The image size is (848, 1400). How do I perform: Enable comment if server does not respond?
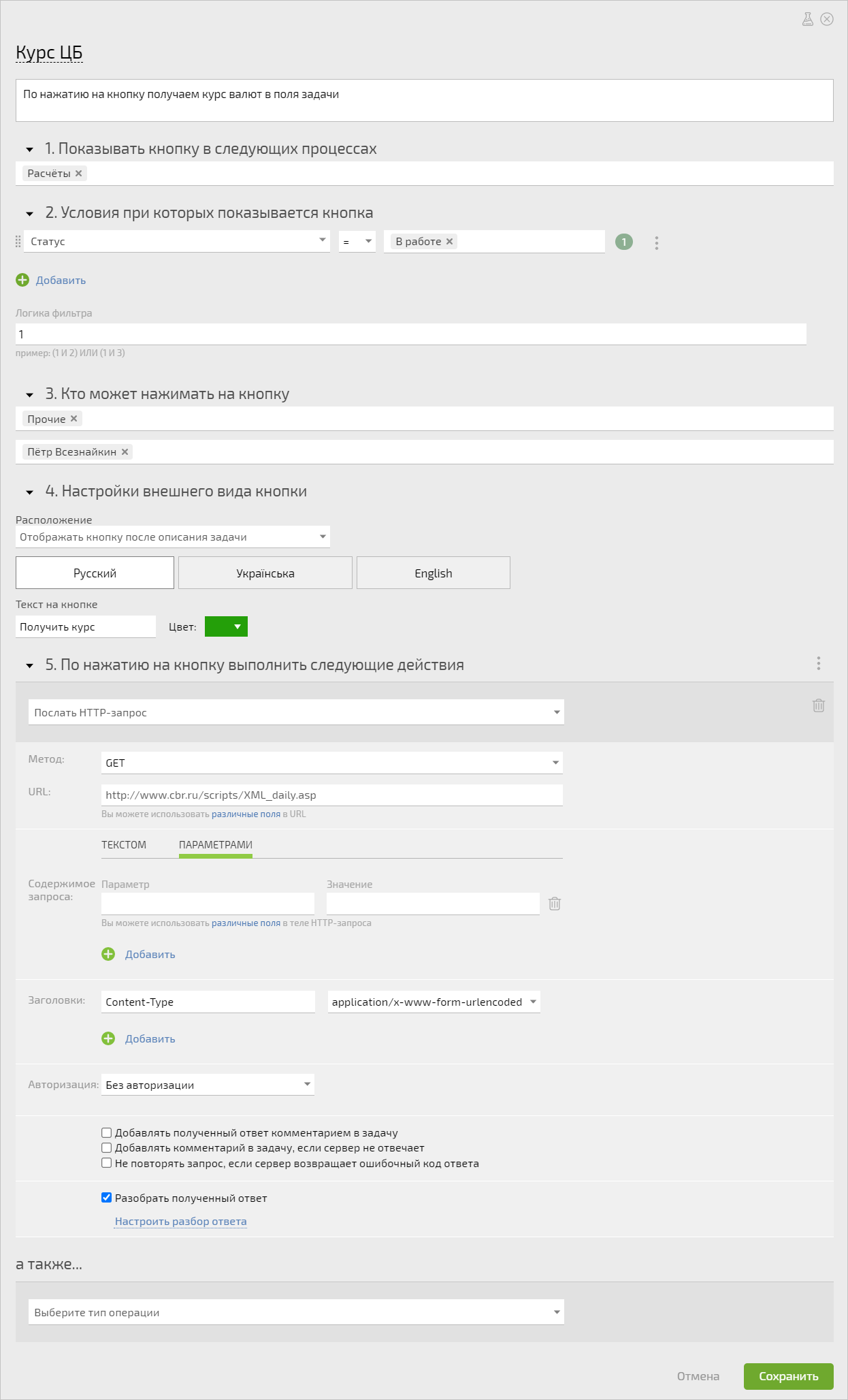pyautogui.click(x=106, y=1147)
